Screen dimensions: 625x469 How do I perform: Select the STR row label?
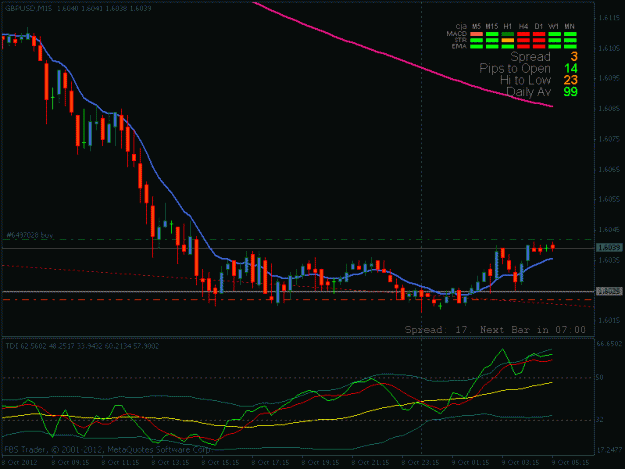click(x=461, y=40)
